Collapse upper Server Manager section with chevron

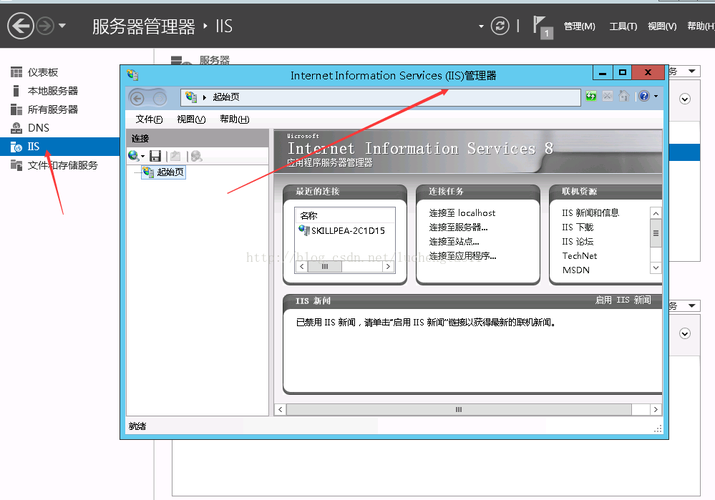[x=685, y=99]
